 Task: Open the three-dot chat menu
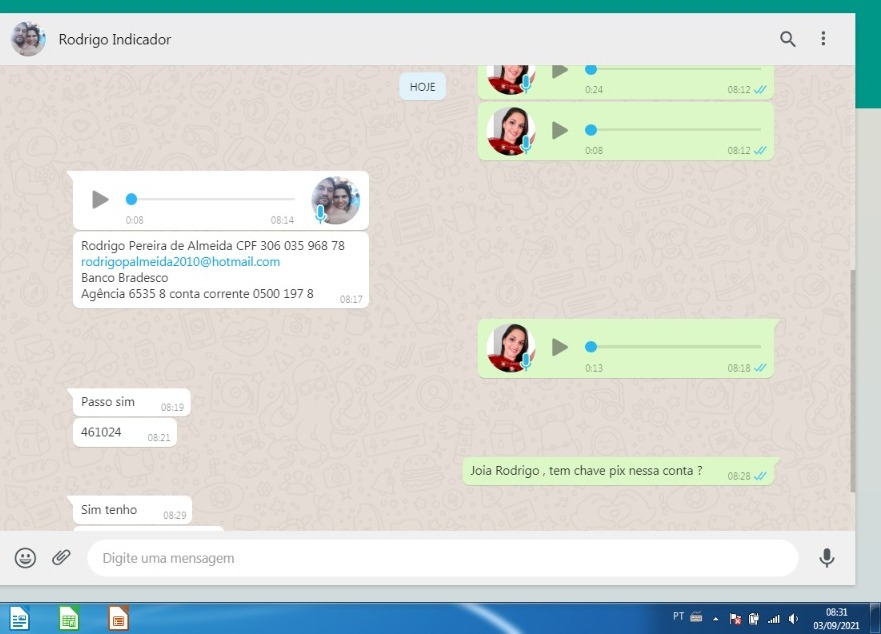823,39
